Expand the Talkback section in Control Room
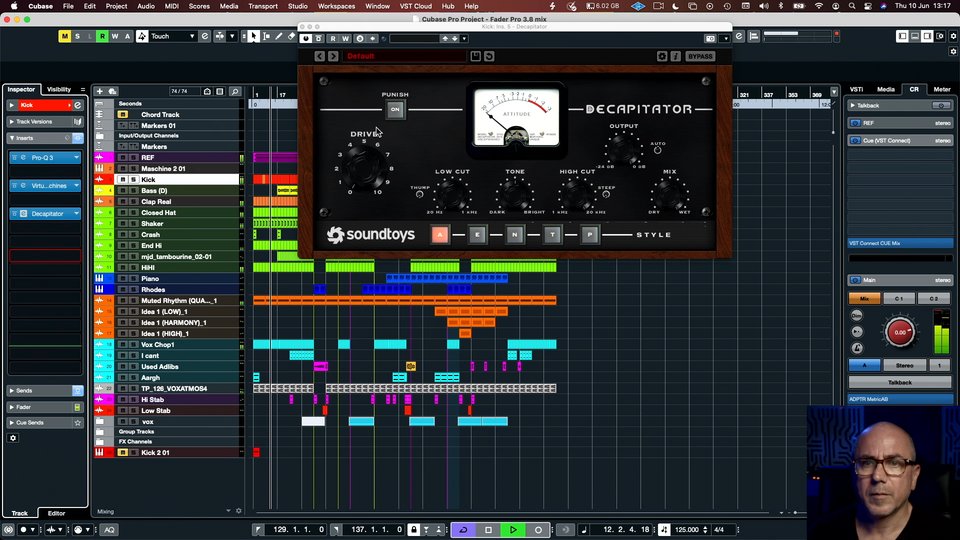The height and width of the screenshot is (540, 960). coord(853,106)
